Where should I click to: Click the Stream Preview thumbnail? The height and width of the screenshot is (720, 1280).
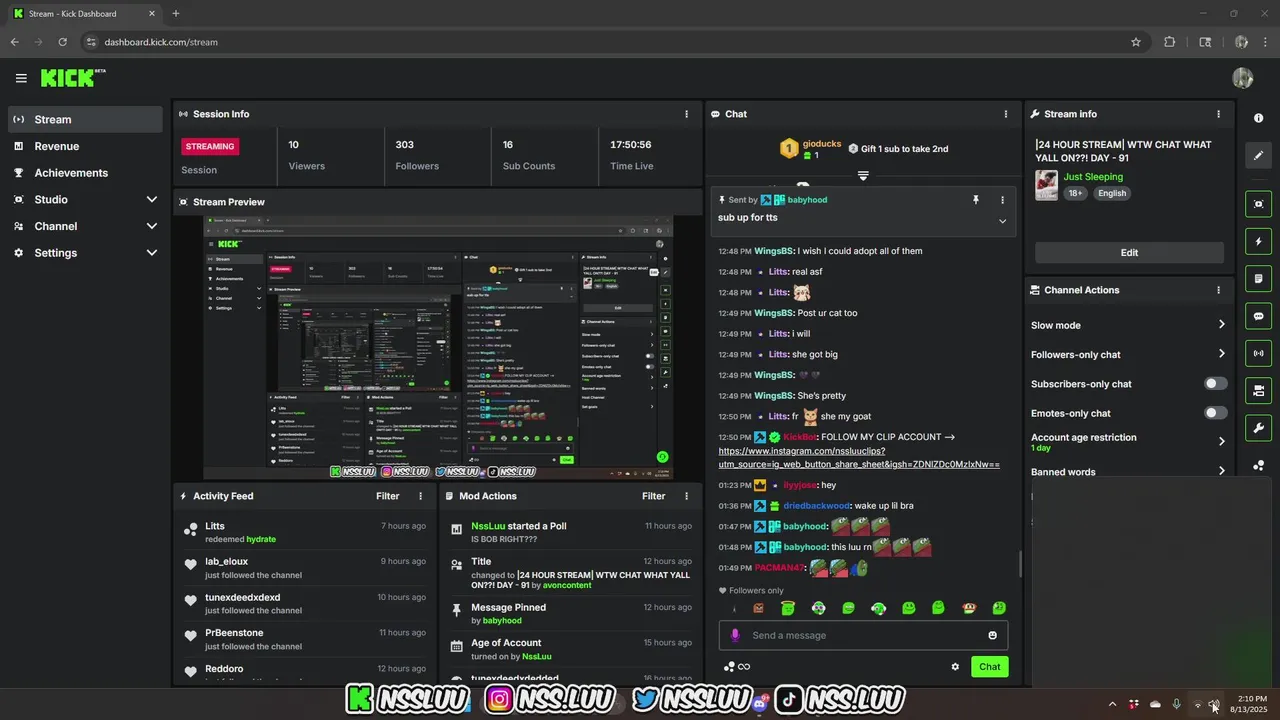click(x=438, y=348)
